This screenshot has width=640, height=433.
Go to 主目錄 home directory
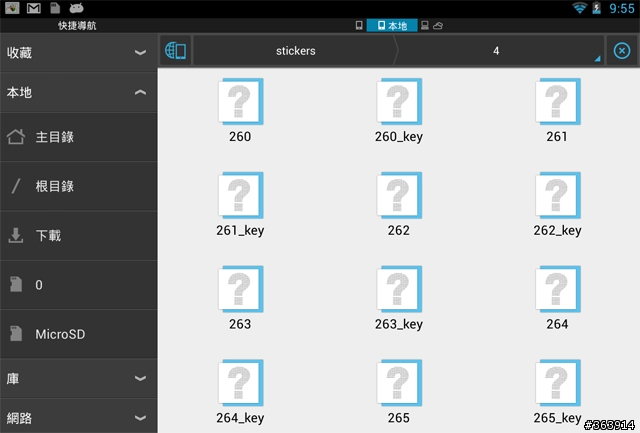pos(79,137)
